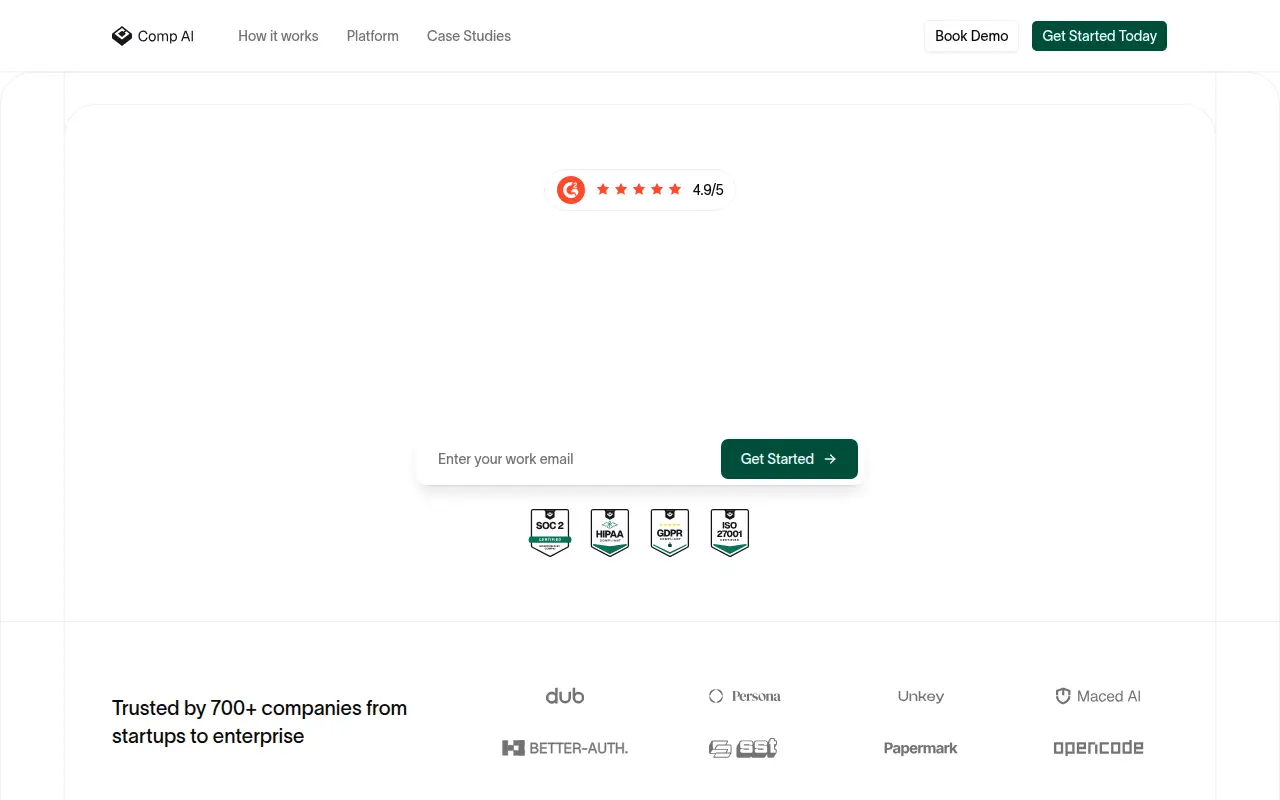The image size is (1280, 800).
Task: Click the Papermark company logo
Action: [x=921, y=748]
